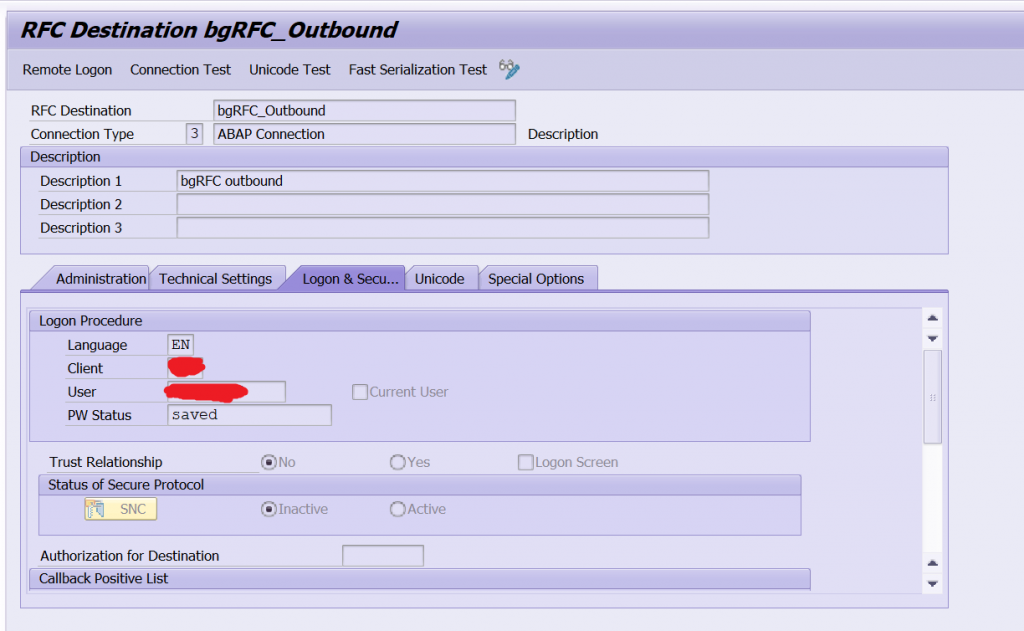This screenshot has height=631, width=1024.
Task: Click Remote Logon button
Action: 67,69
